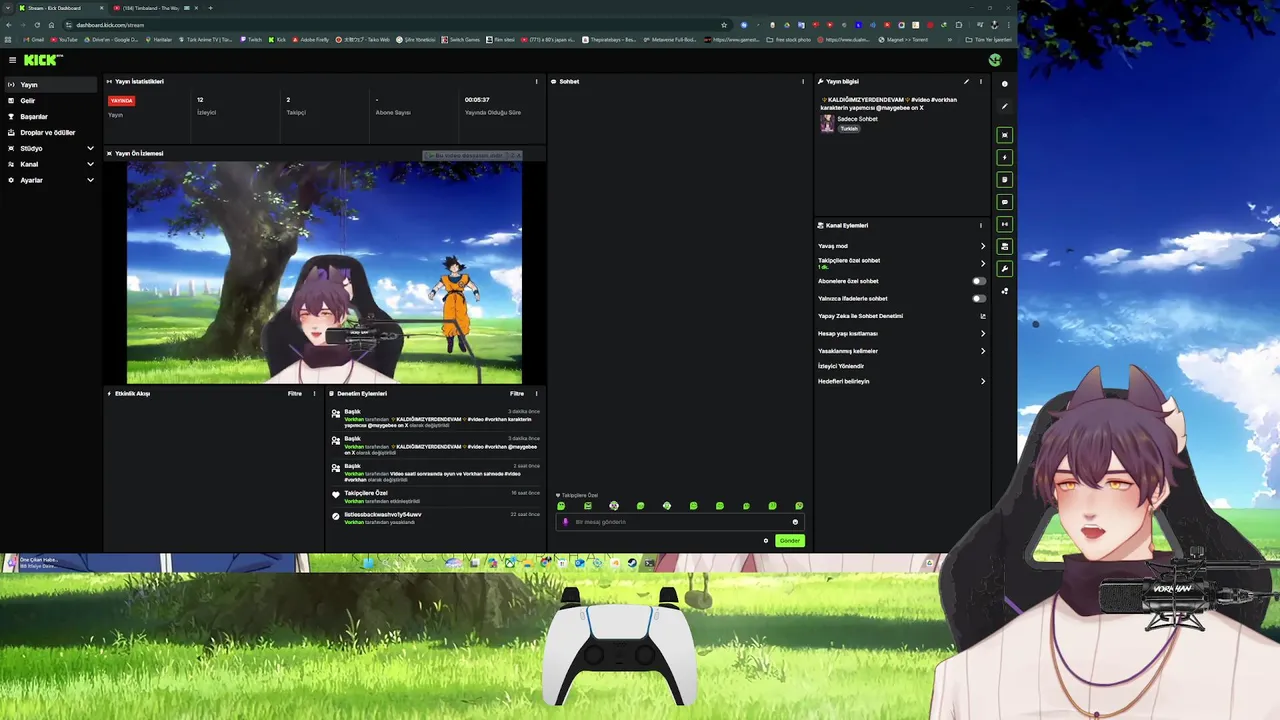Screen dimensions: 1280x720
Task: Click the chat message input field
Action: 679,522
